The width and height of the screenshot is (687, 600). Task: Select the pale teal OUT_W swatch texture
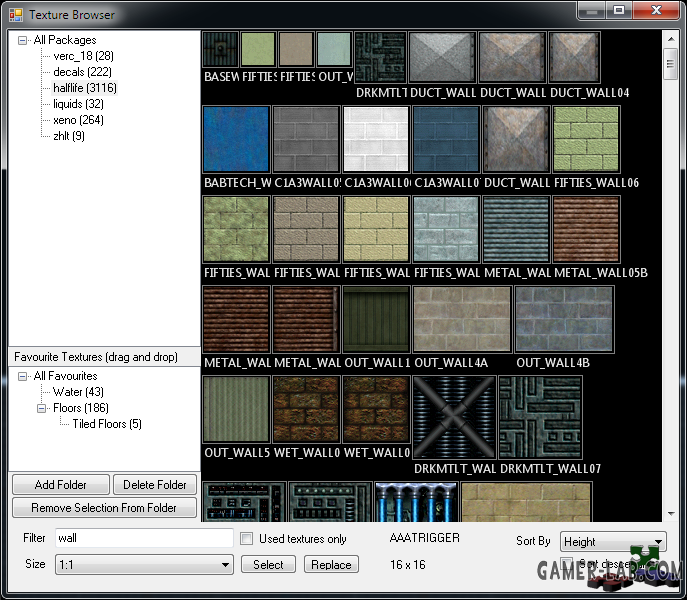point(334,50)
